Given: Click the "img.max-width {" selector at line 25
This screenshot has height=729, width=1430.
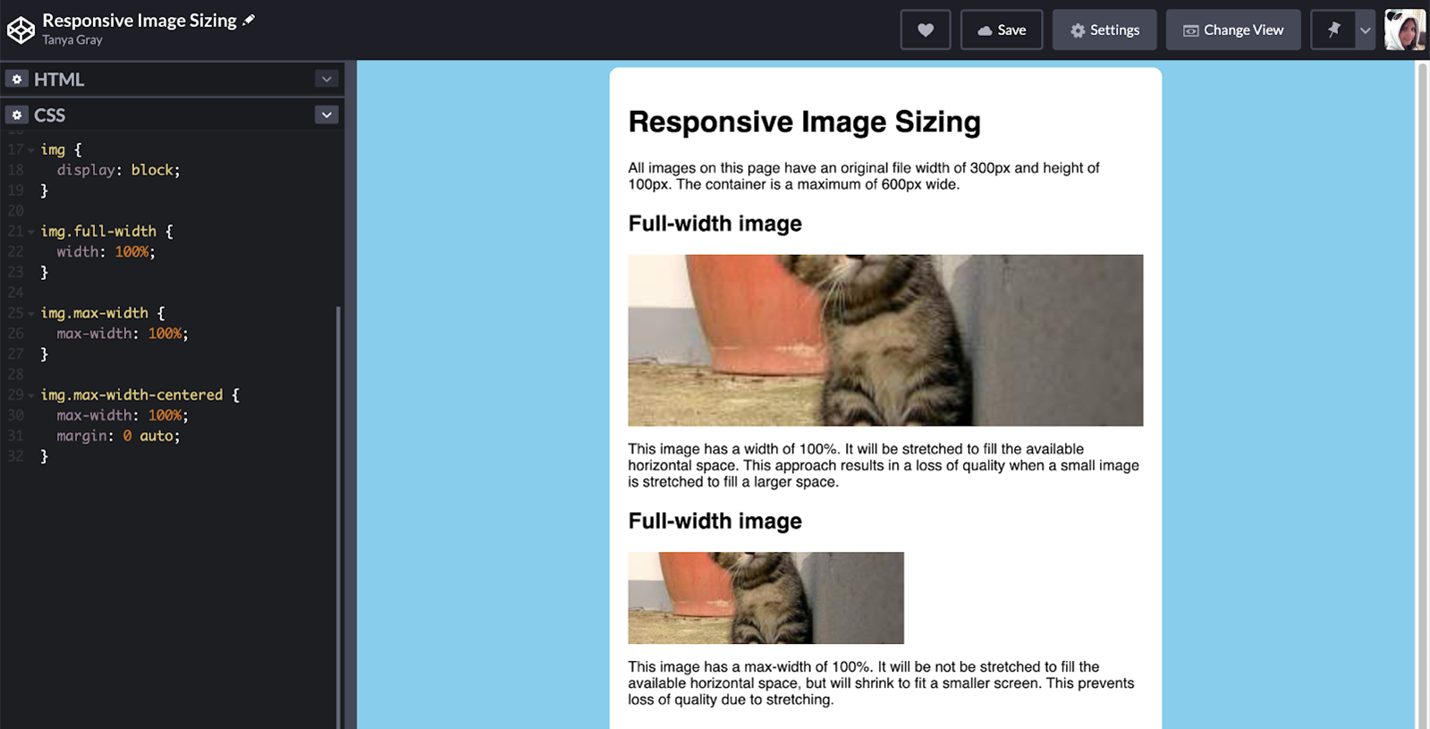Looking at the screenshot, I should pos(102,313).
